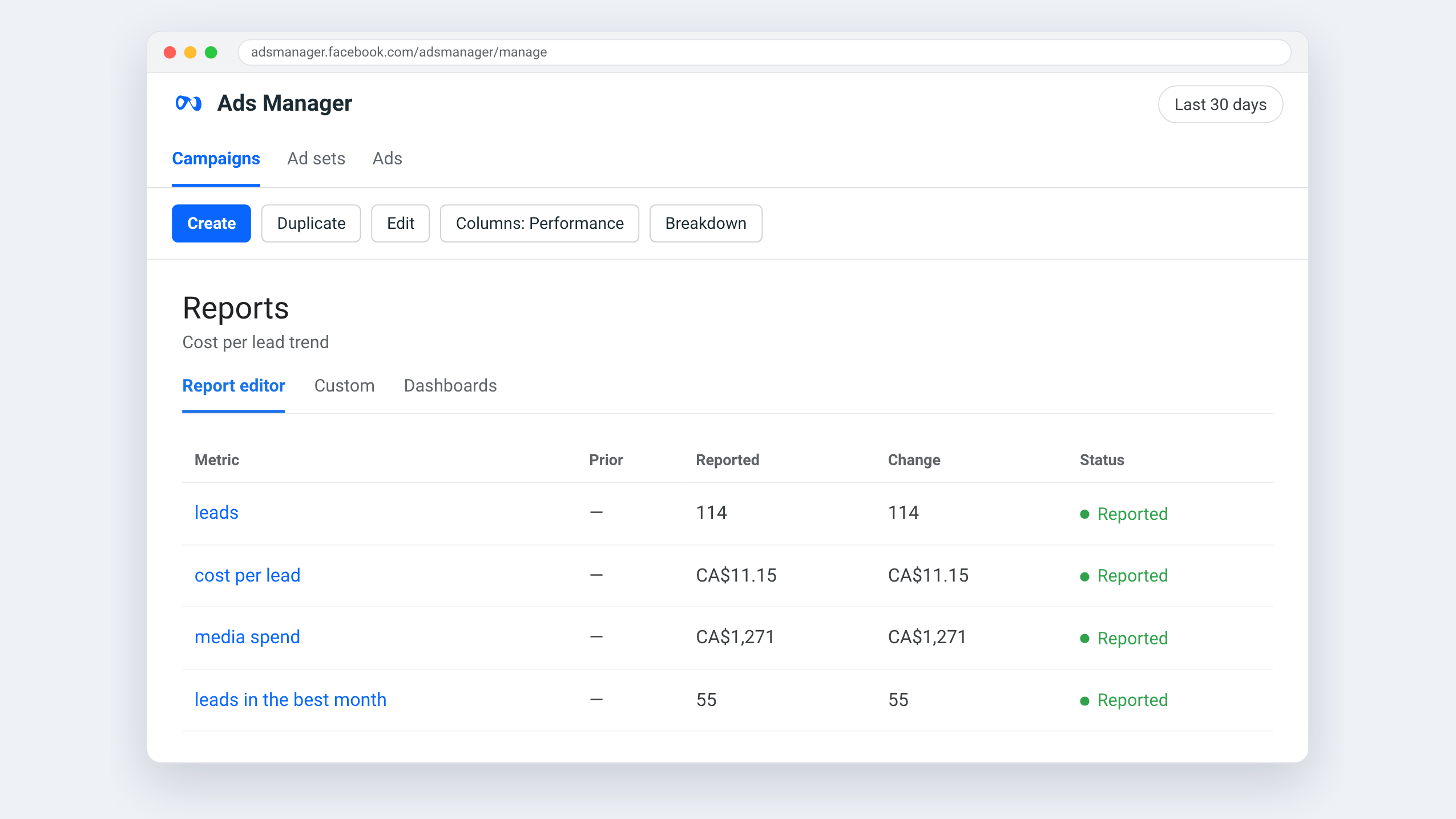Click the Change value 114 in leads row
Image resolution: width=1456 pixels, height=819 pixels.
(x=903, y=513)
